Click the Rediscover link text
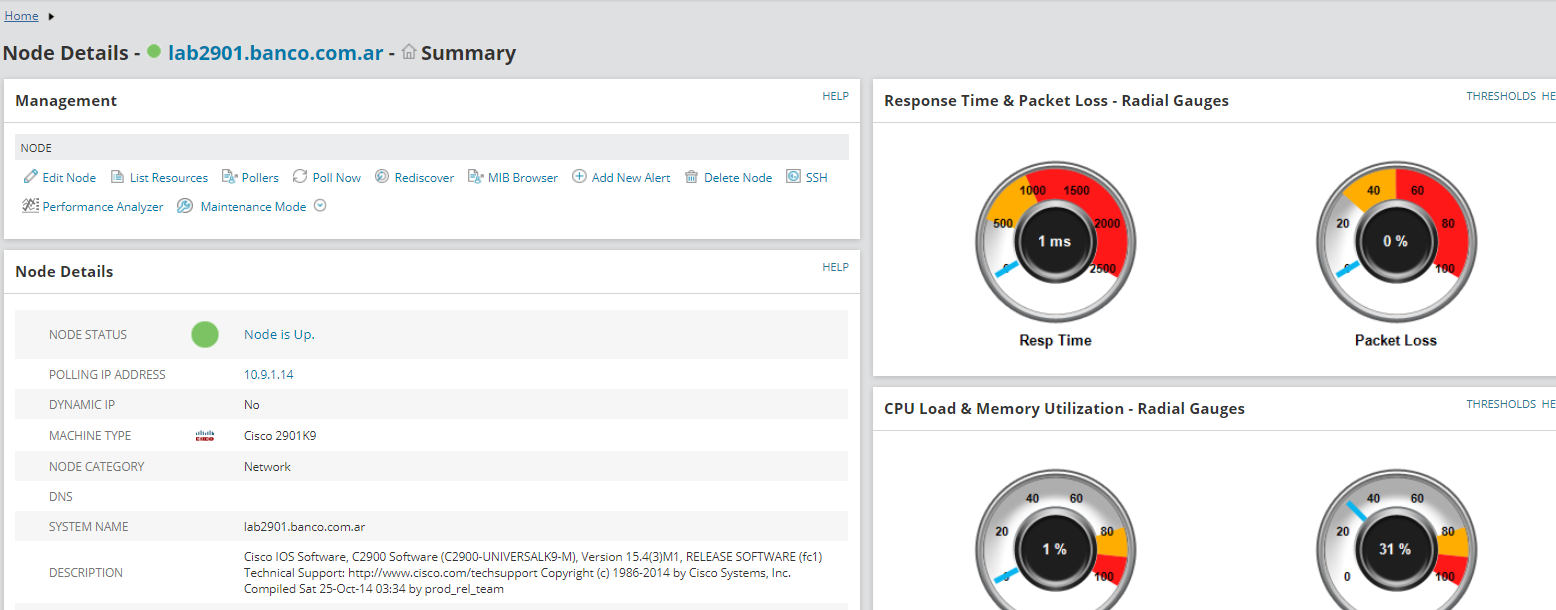The width and height of the screenshot is (1556, 610). coord(424,178)
